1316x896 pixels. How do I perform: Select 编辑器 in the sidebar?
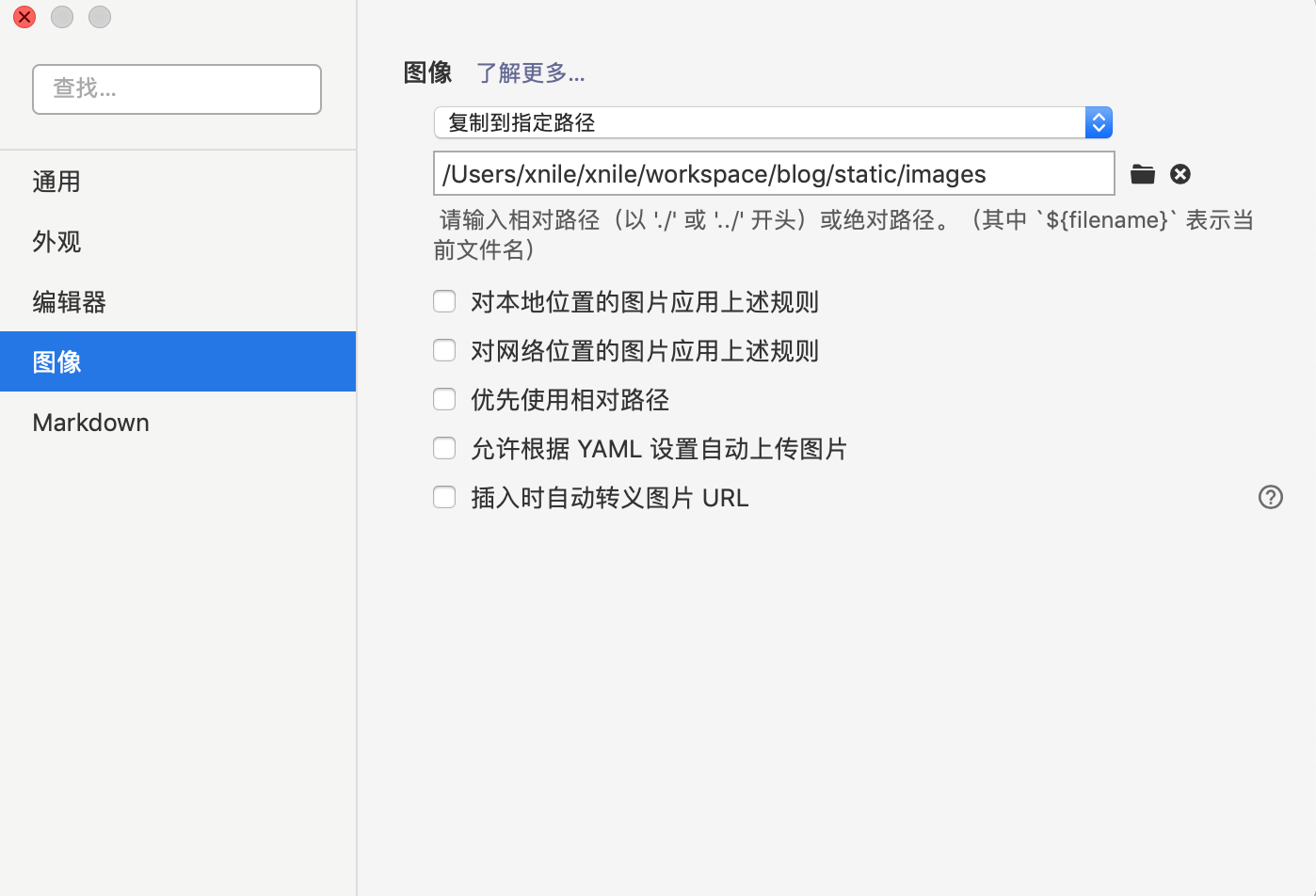69,302
